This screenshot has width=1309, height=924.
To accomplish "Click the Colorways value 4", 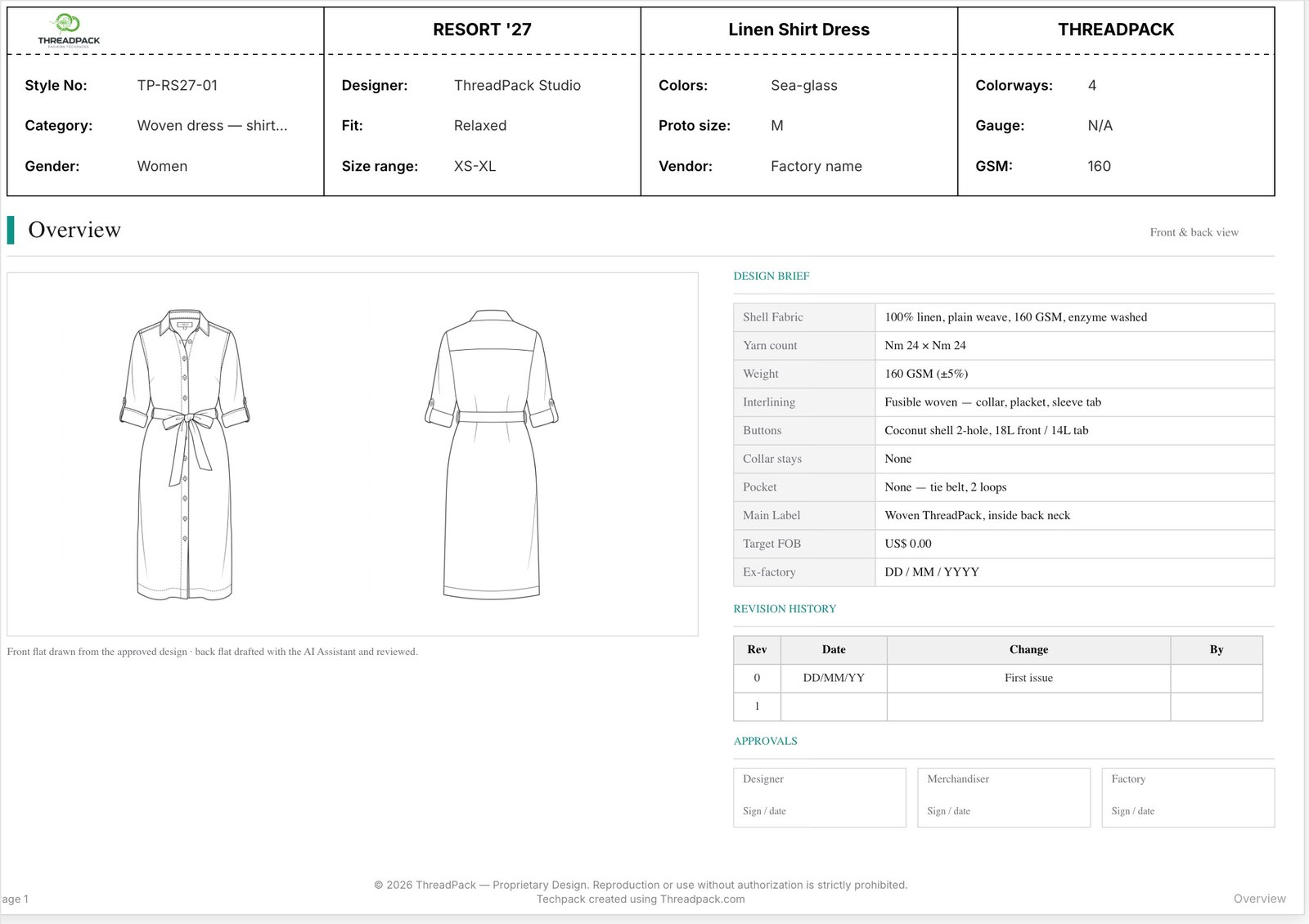I will pyautogui.click(x=1091, y=85).
